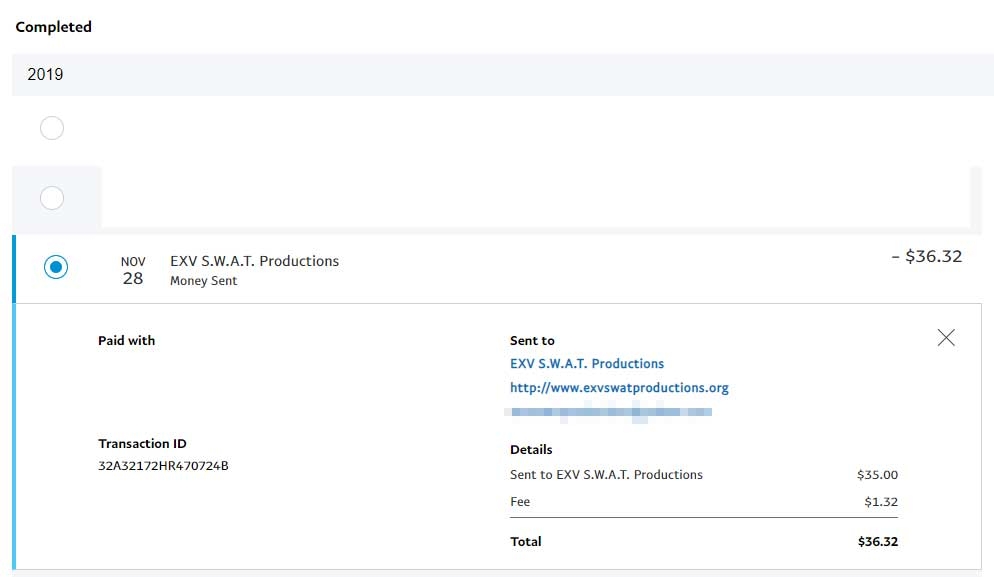
Task: Click the transaction ID 32A32172HR470724B
Action: pos(163,465)
